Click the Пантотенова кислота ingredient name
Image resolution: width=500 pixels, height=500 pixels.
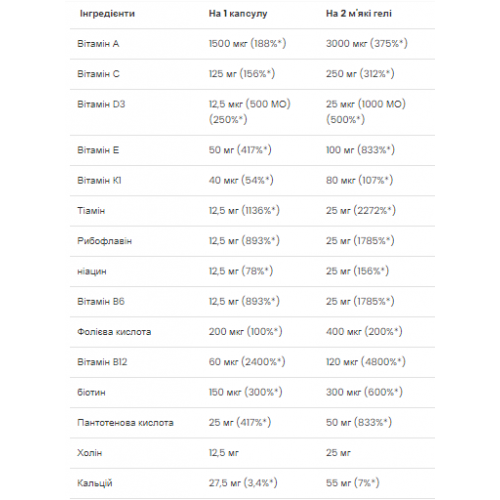click(x=125, y=423)
